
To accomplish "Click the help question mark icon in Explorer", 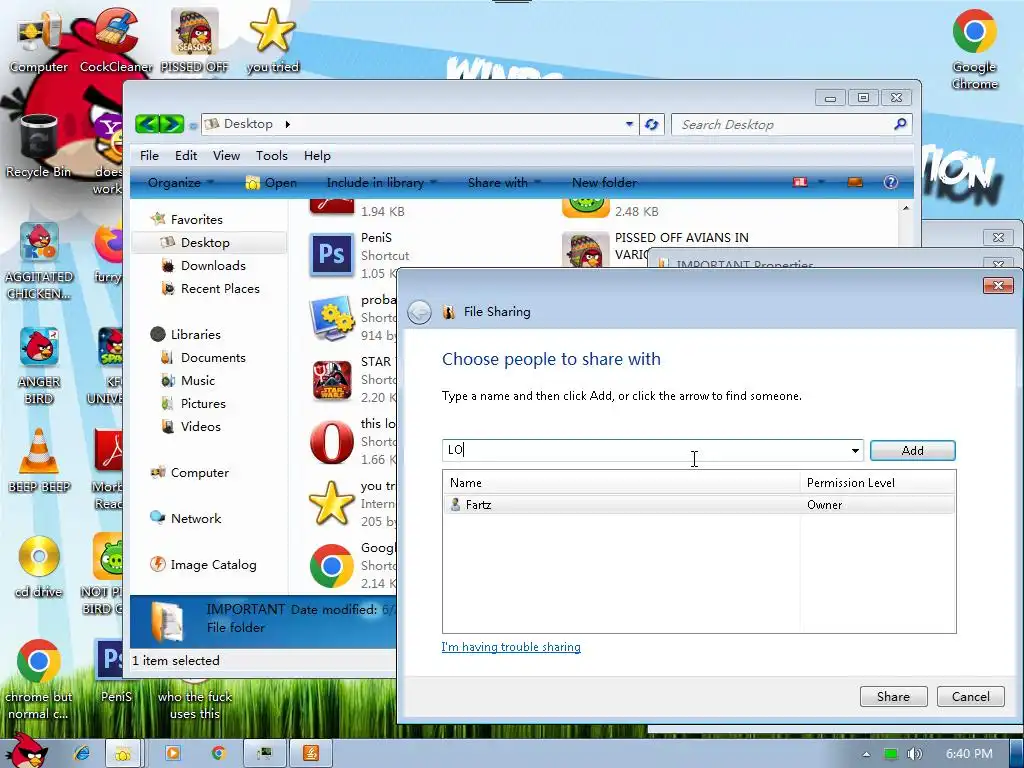I will 890,182.
